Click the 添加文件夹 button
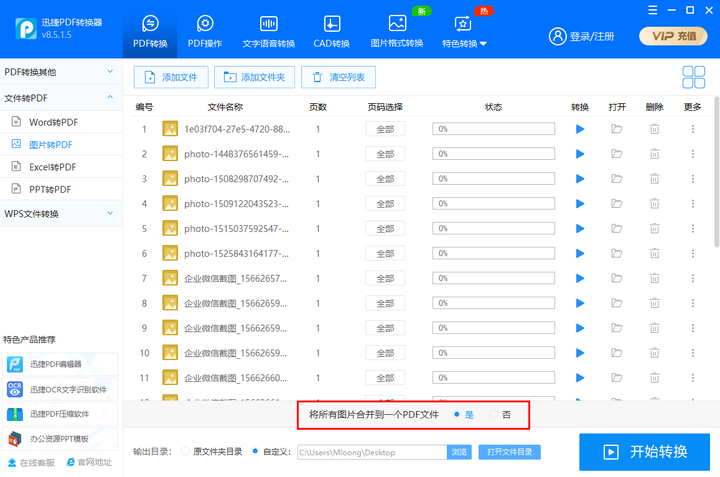Viewport: 720px width, 477px height. 254,77
